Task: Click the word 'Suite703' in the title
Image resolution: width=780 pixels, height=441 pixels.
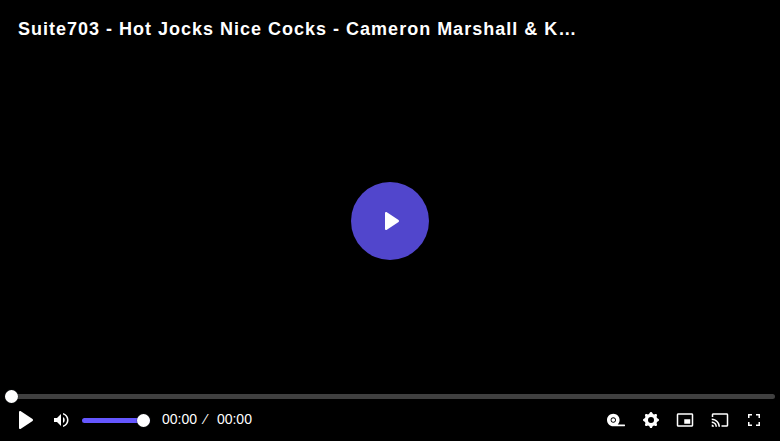Action: click(x=59, y=29)
